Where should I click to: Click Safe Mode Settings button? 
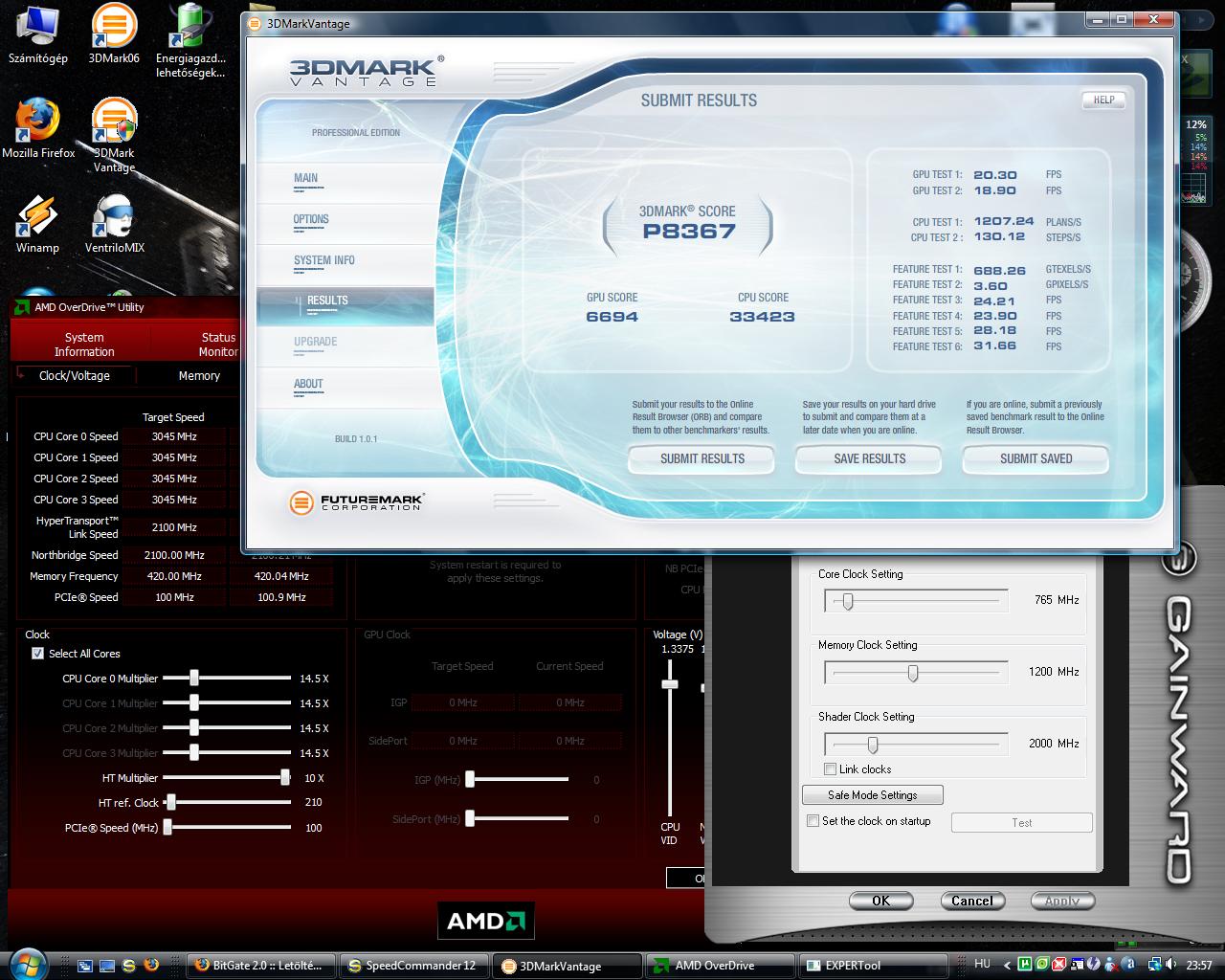872,795
